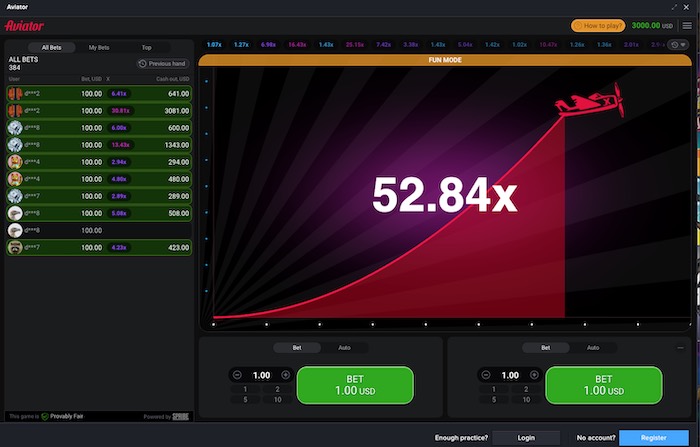Select quick amount 10 in left panel
The image size is (700, 447).
pyautogui.click(x=278, y=400)
